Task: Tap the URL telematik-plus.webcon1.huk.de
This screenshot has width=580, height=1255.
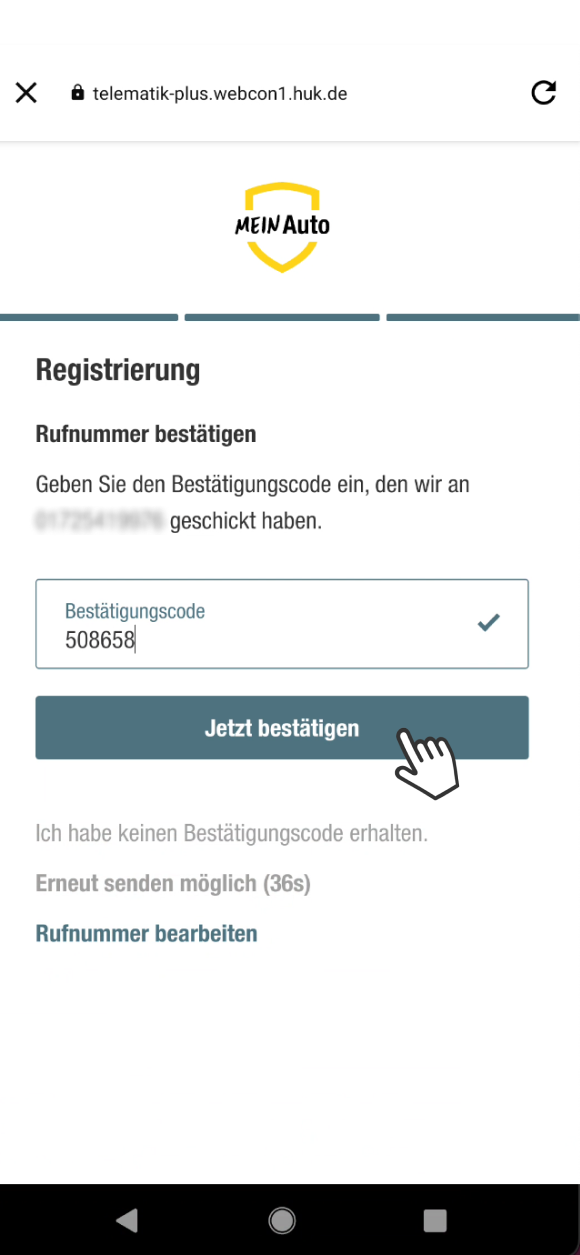Action: click(220, 93)
